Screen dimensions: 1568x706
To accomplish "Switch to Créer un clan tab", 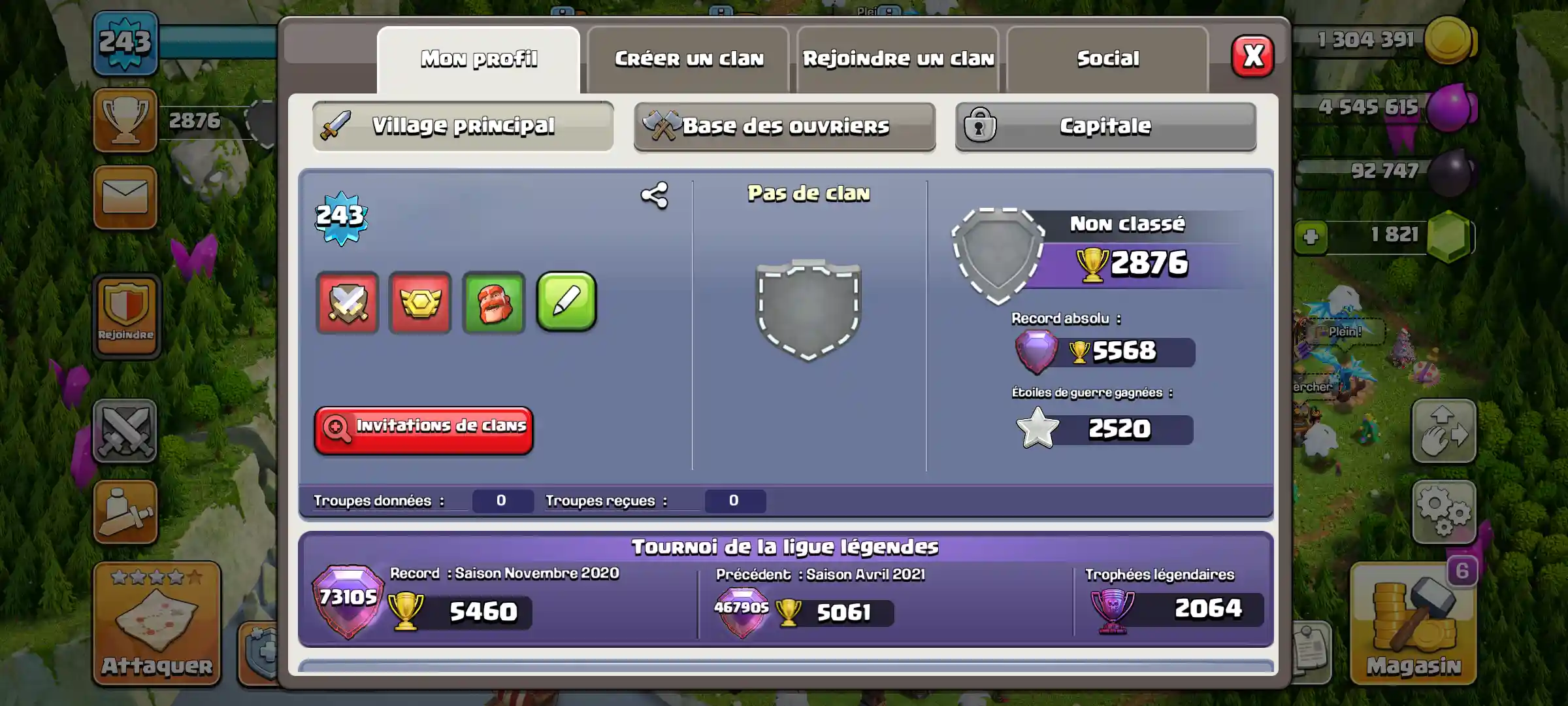I will [689, 59].
